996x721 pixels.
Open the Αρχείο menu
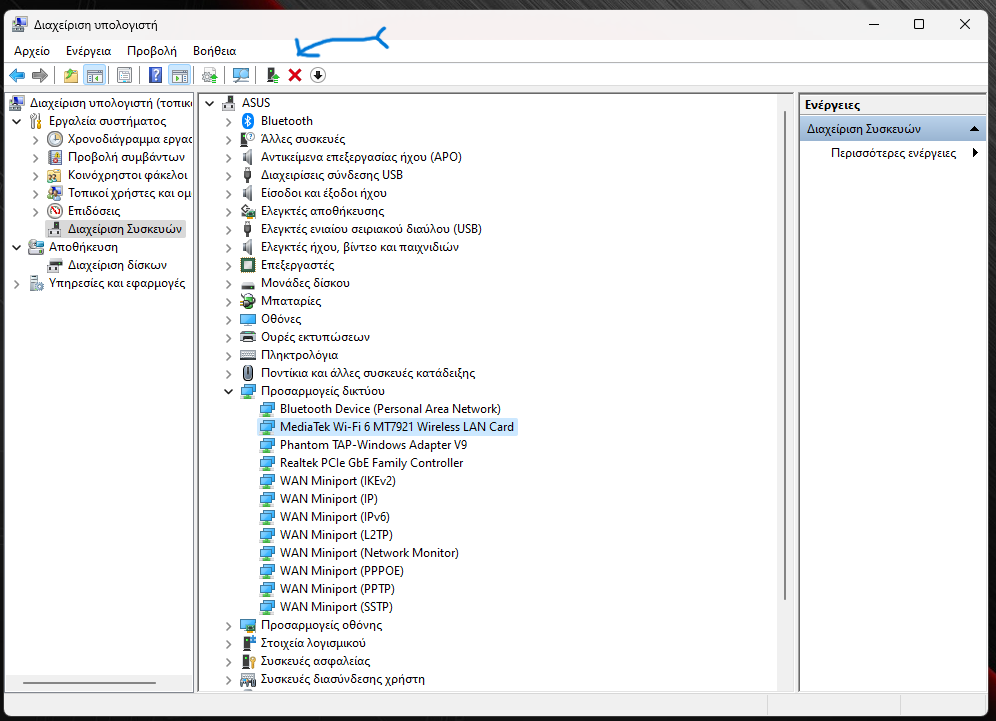point(32,51)
